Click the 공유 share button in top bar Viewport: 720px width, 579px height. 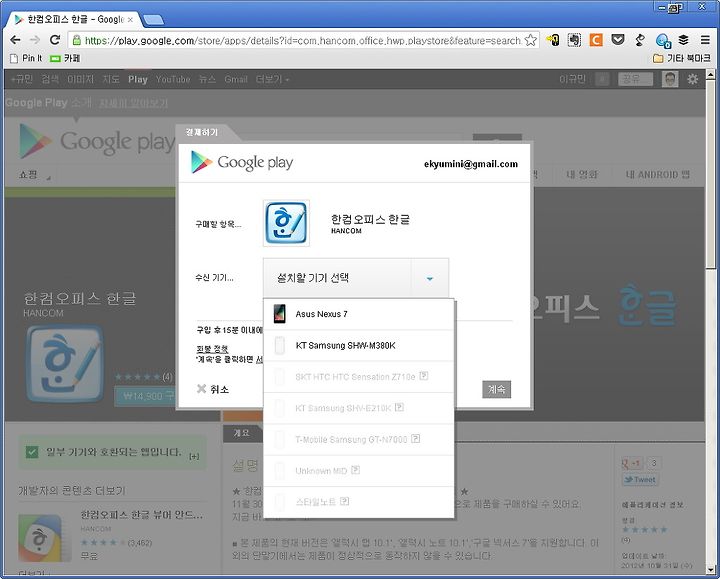(x=635, y=79)
